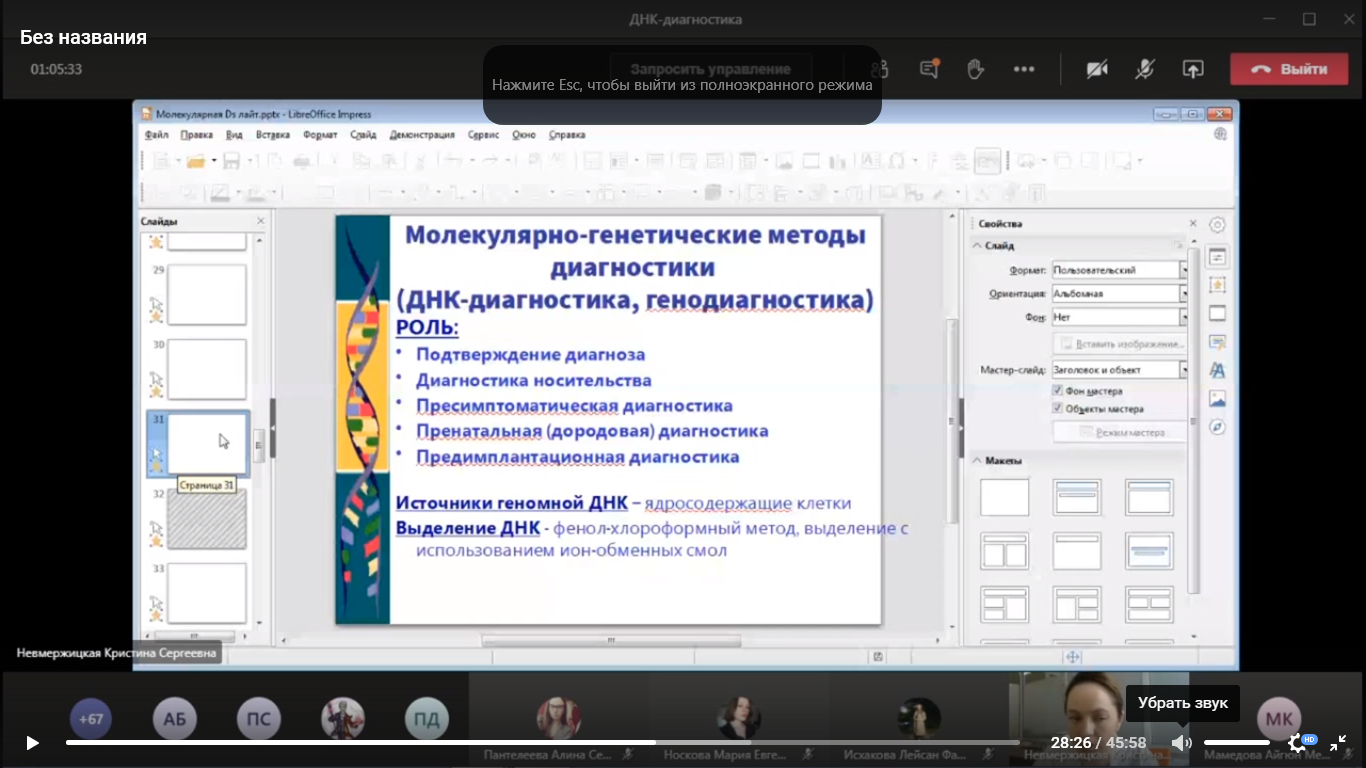
Task: Click participant avatar МК
Action: tap(1279, 719)
